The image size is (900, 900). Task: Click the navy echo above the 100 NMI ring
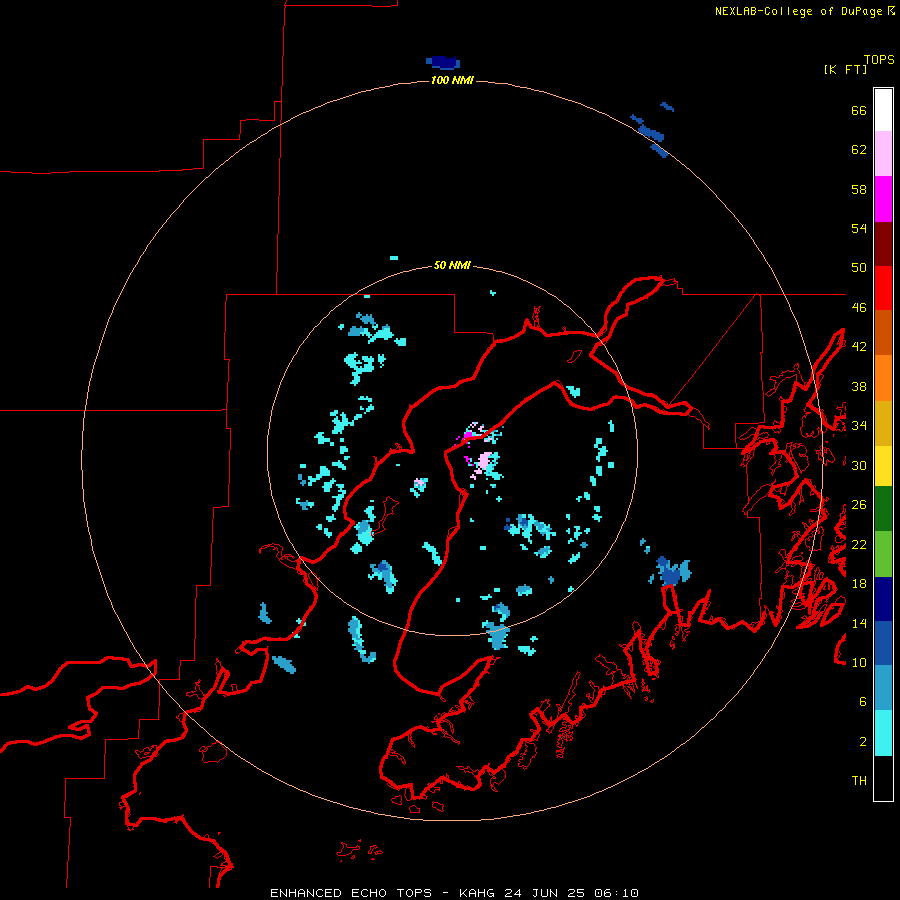pos(443,62)
